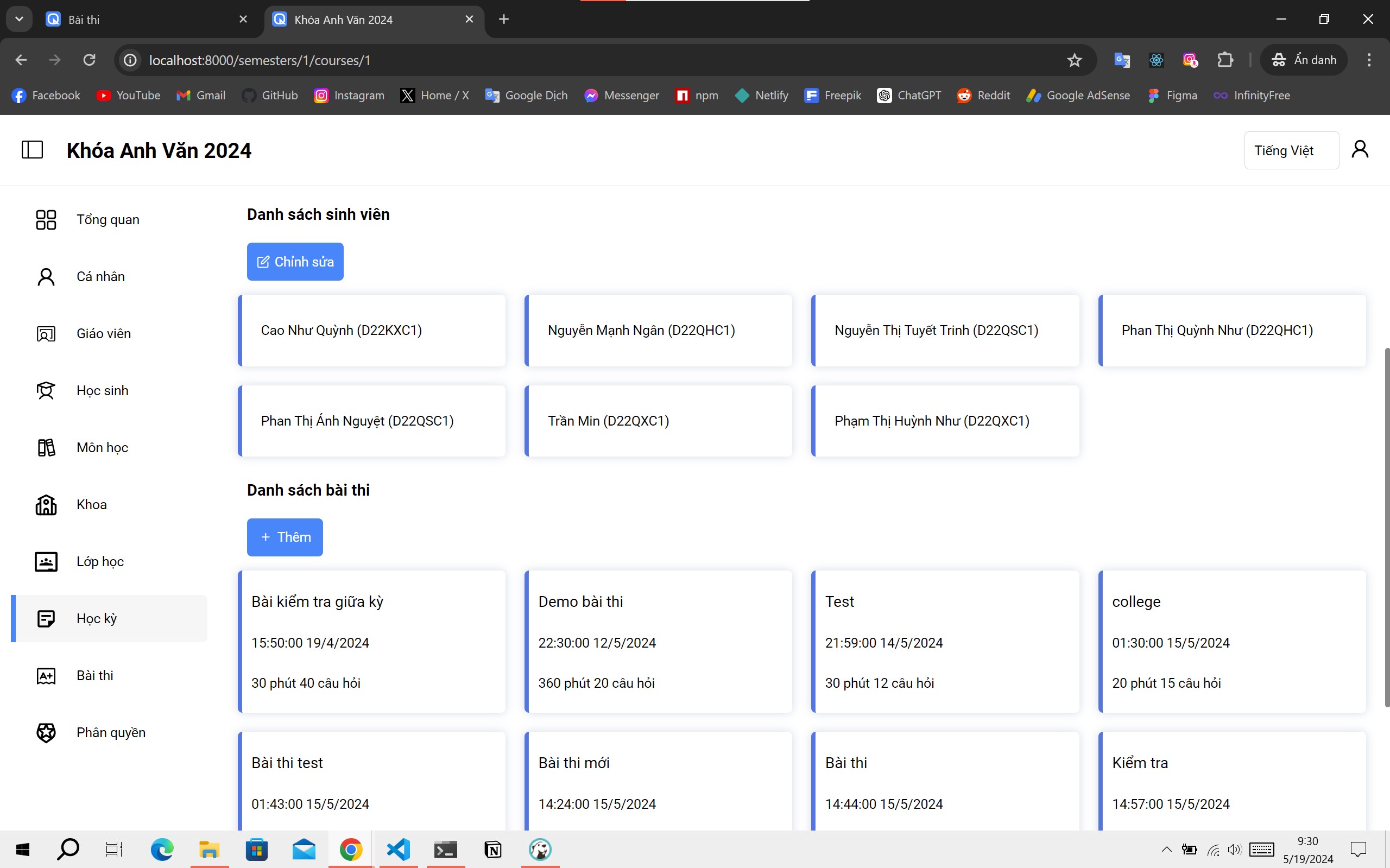Open the Demo bài thi exam card
Image resolution: width=1390 pixels, height=868 pixels.
pos(658,641)
